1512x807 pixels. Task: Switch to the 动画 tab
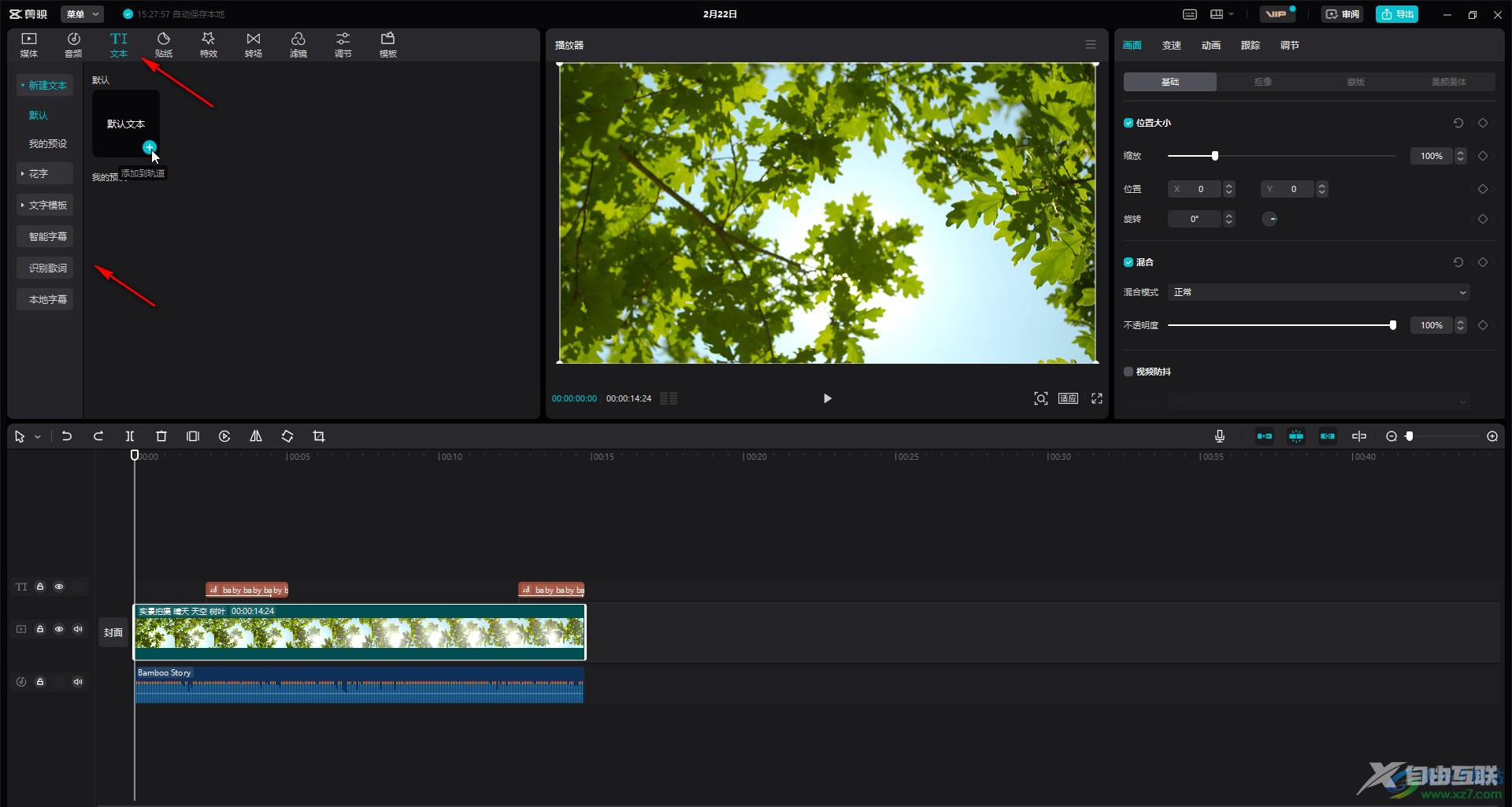click(x=1211, y=46)
